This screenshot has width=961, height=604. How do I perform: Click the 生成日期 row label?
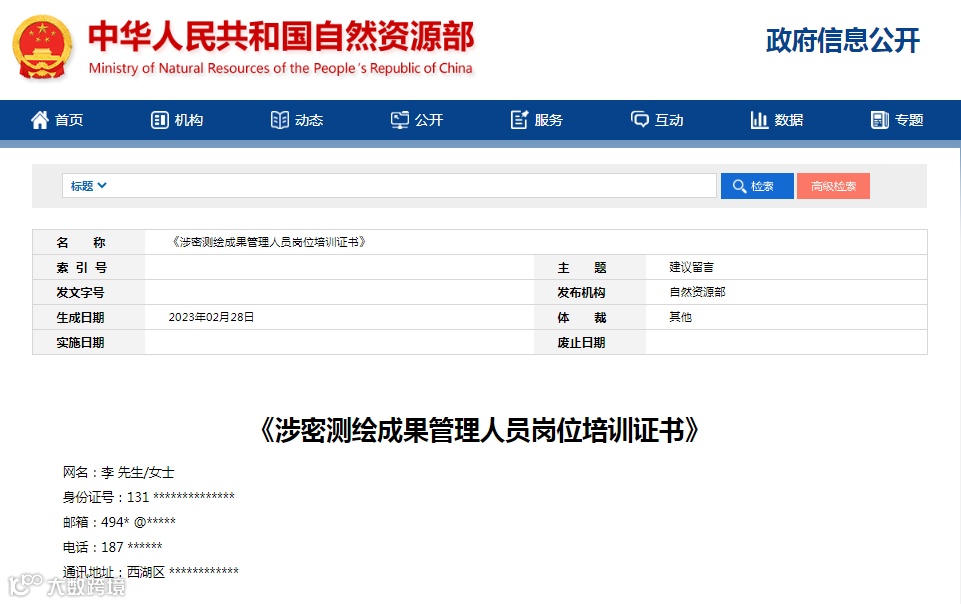point(80,318)
